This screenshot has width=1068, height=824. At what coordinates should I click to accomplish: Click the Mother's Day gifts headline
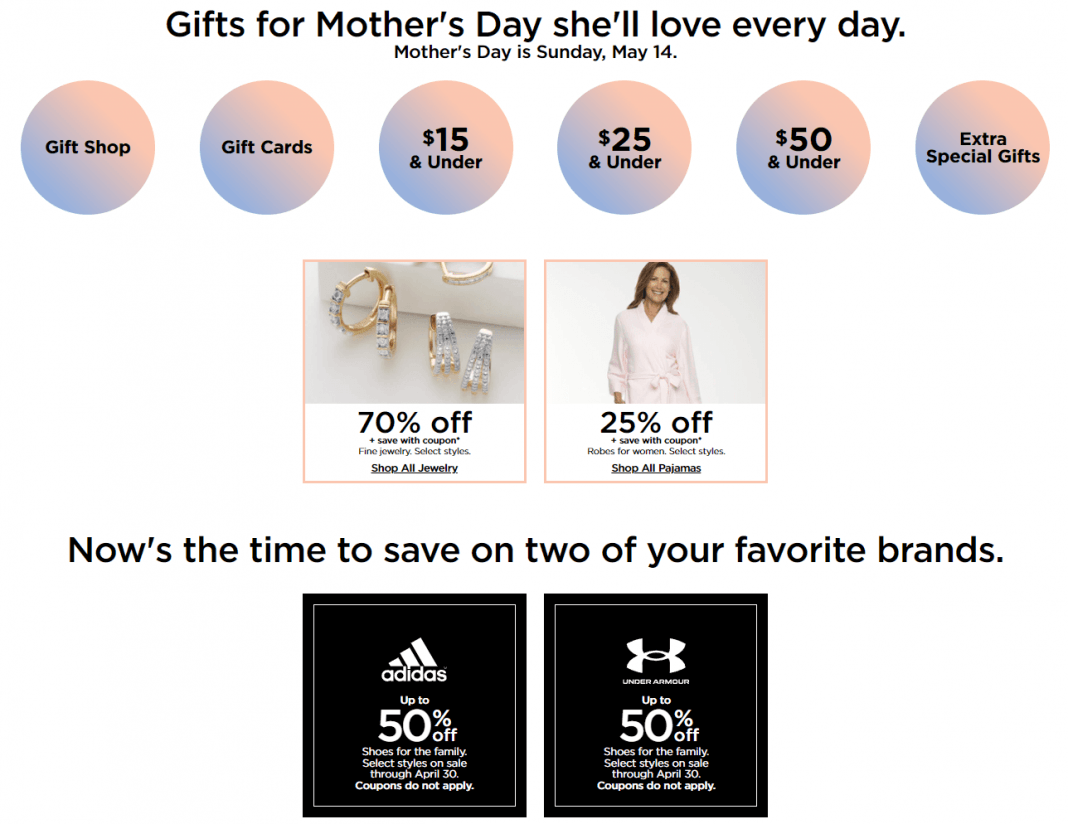(534, 24)
